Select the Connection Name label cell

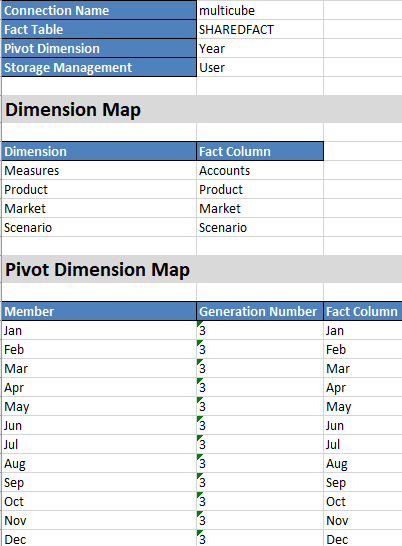pyautogui.click(x=99, y=10)
